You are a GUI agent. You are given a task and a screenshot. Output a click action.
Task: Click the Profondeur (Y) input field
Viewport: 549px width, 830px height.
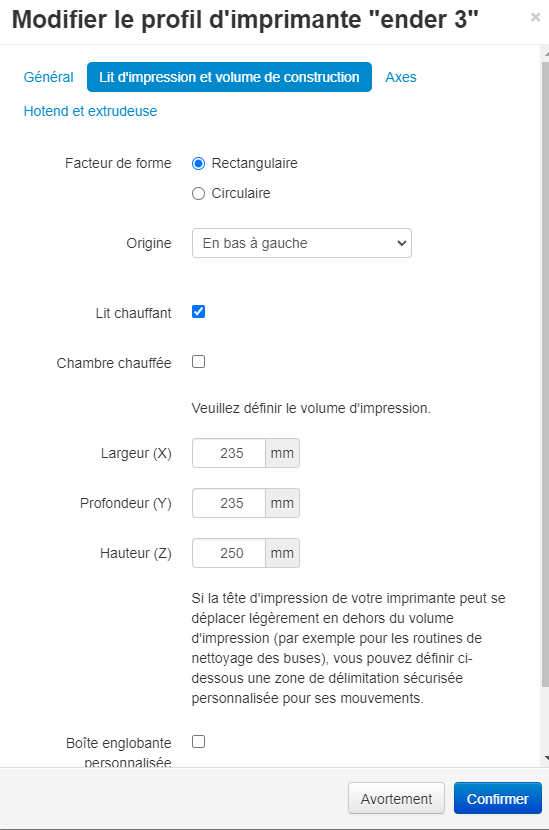click(229, 503)
